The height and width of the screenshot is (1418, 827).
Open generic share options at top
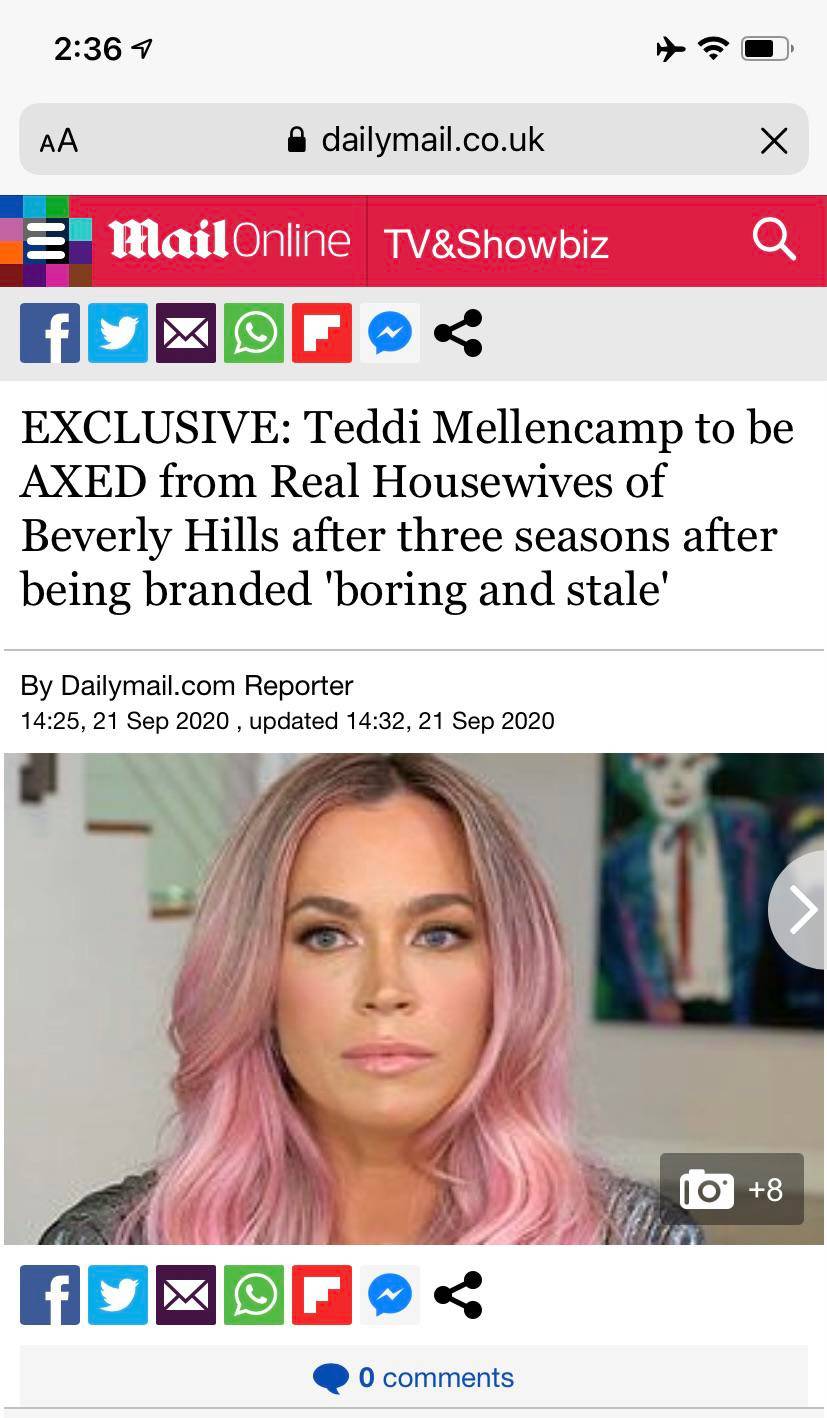(x=458, y=333)
